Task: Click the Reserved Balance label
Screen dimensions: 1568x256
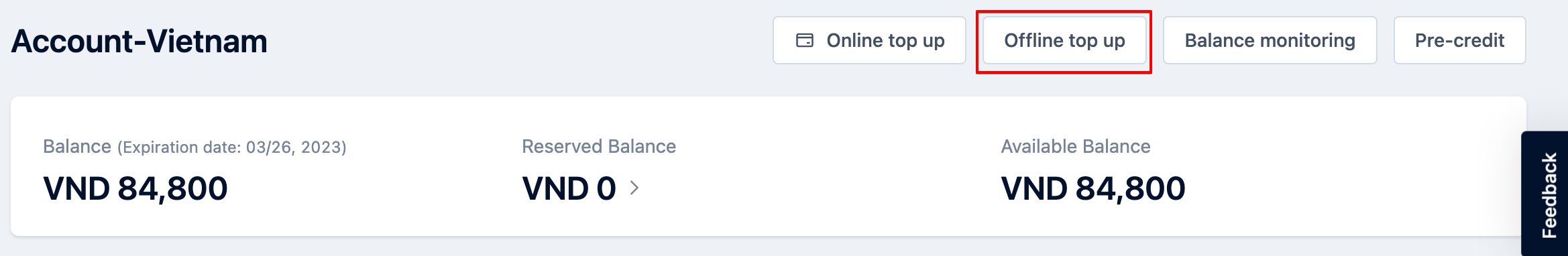Action: coord(599,146)
